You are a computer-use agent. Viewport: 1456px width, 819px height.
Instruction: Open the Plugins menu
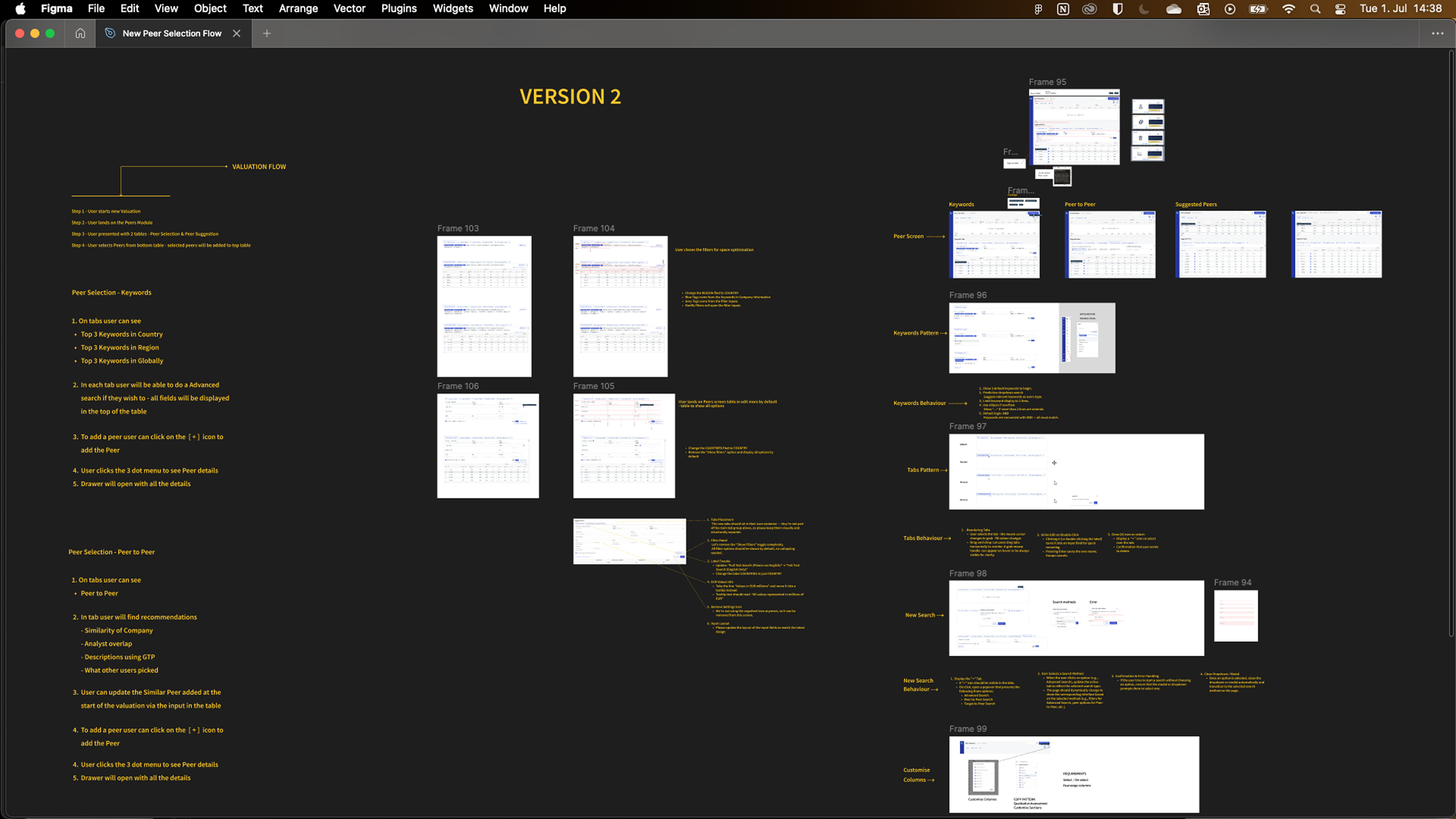[x=399, y=8]
